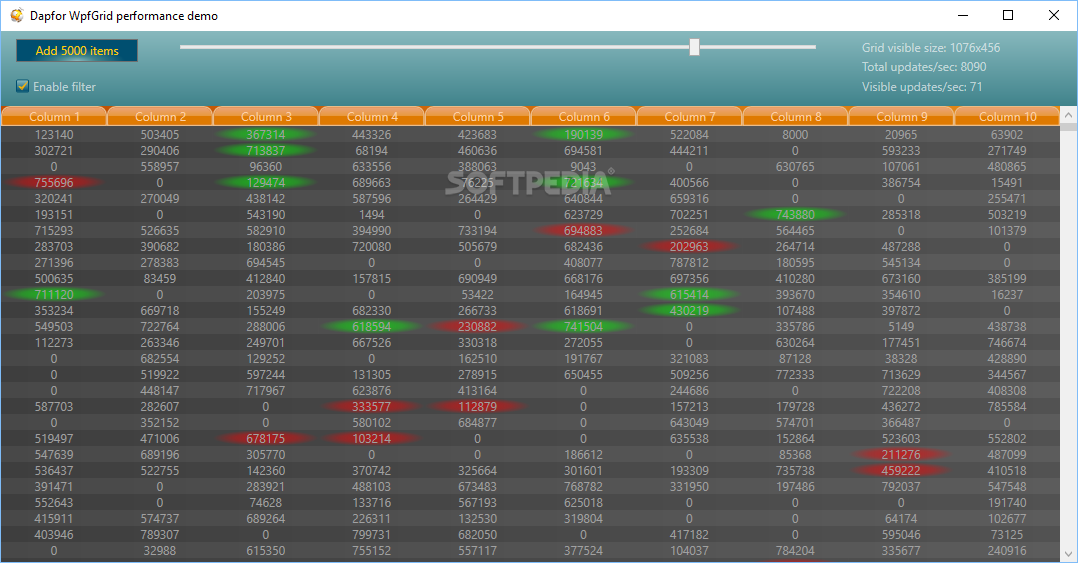
Task: Select red cell 103214
Action: (372, 439)
